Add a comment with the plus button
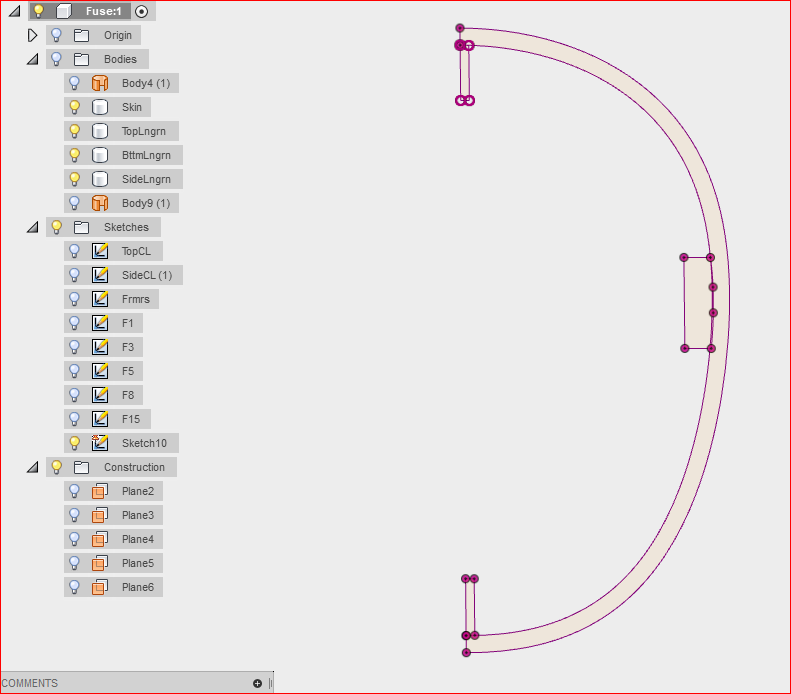The image size is (791, 694). tap(257, 683)
